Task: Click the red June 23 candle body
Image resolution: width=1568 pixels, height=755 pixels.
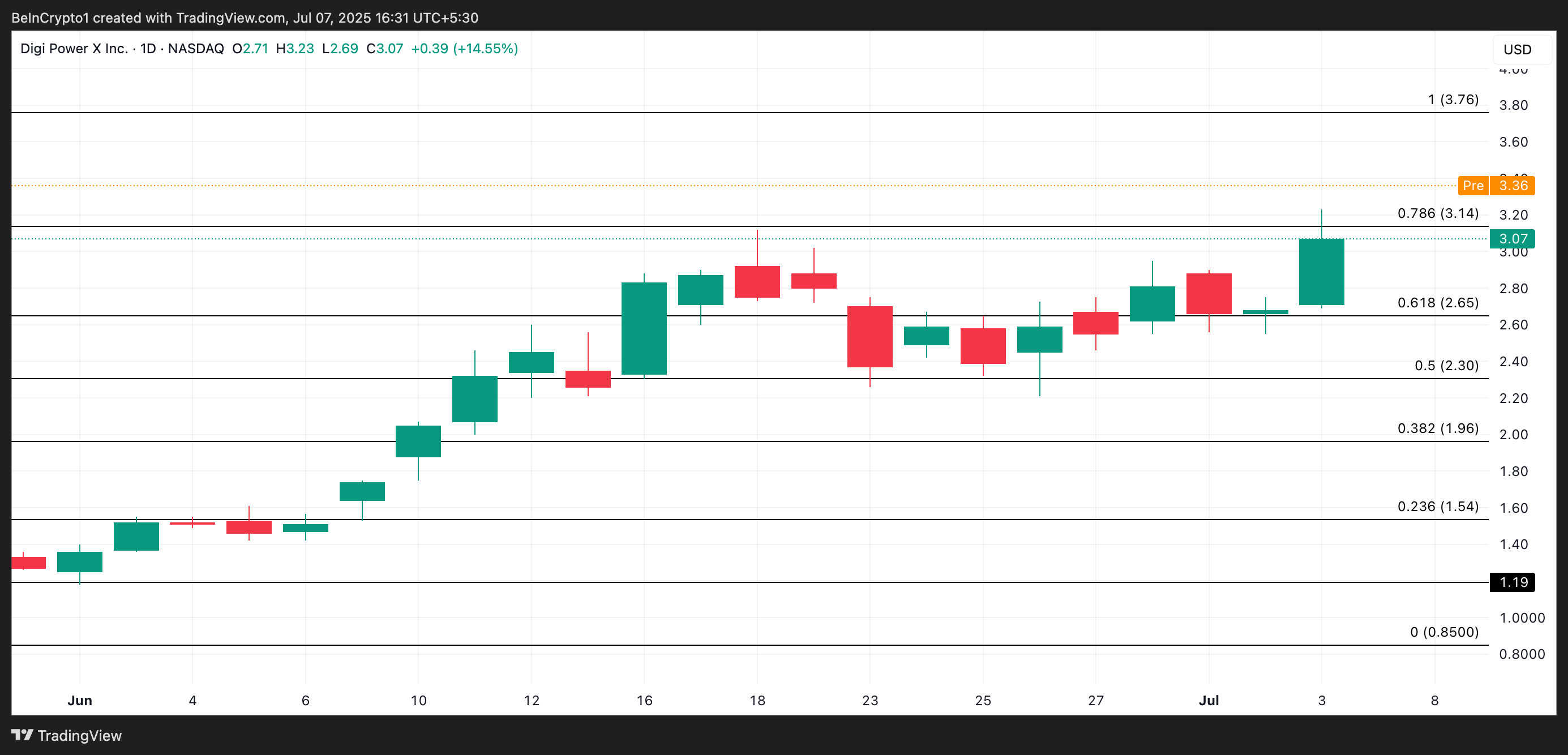Action: point(870,336)
